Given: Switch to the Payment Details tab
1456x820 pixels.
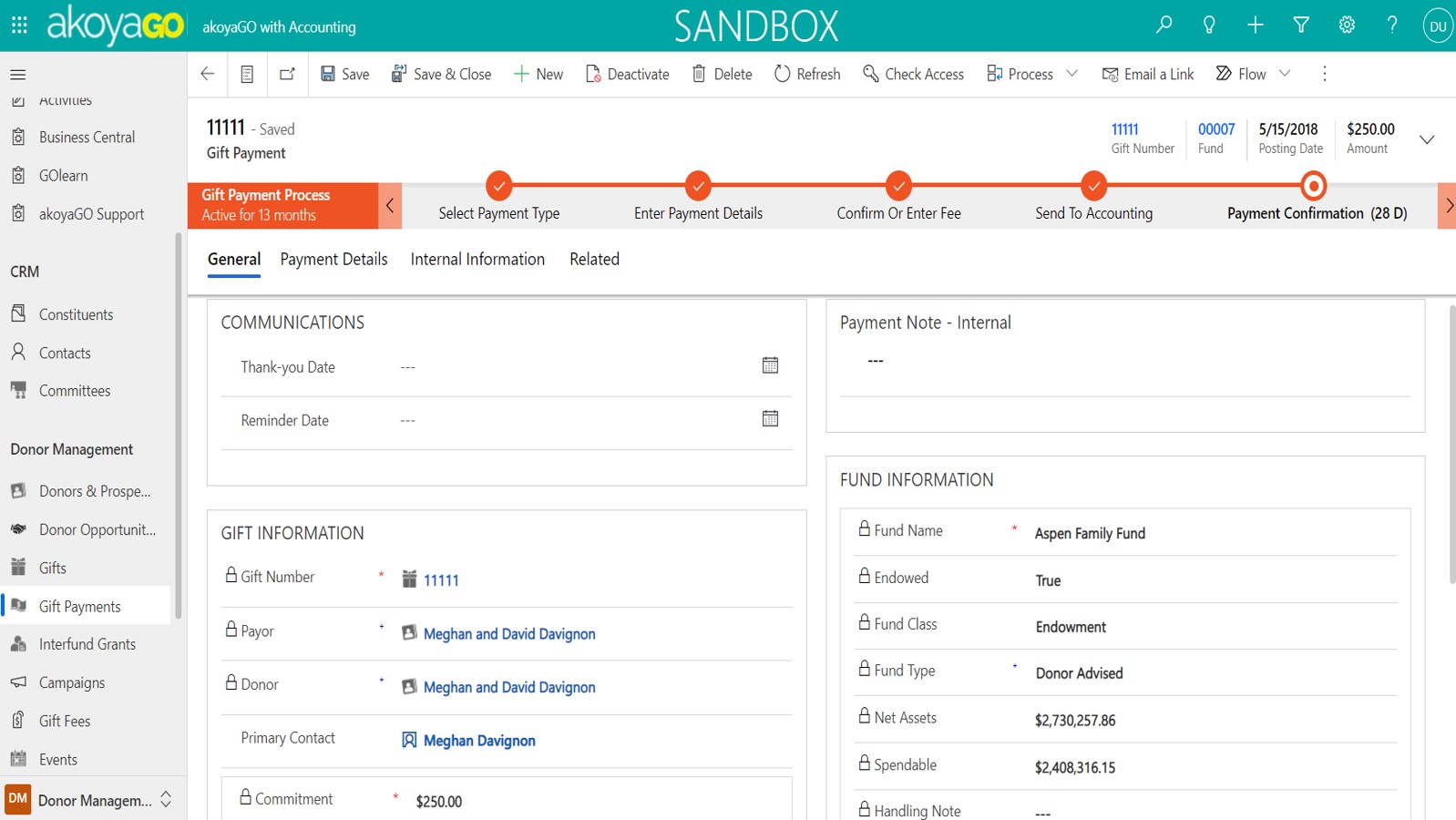Looking at the screenshot, I should [333, 260].
